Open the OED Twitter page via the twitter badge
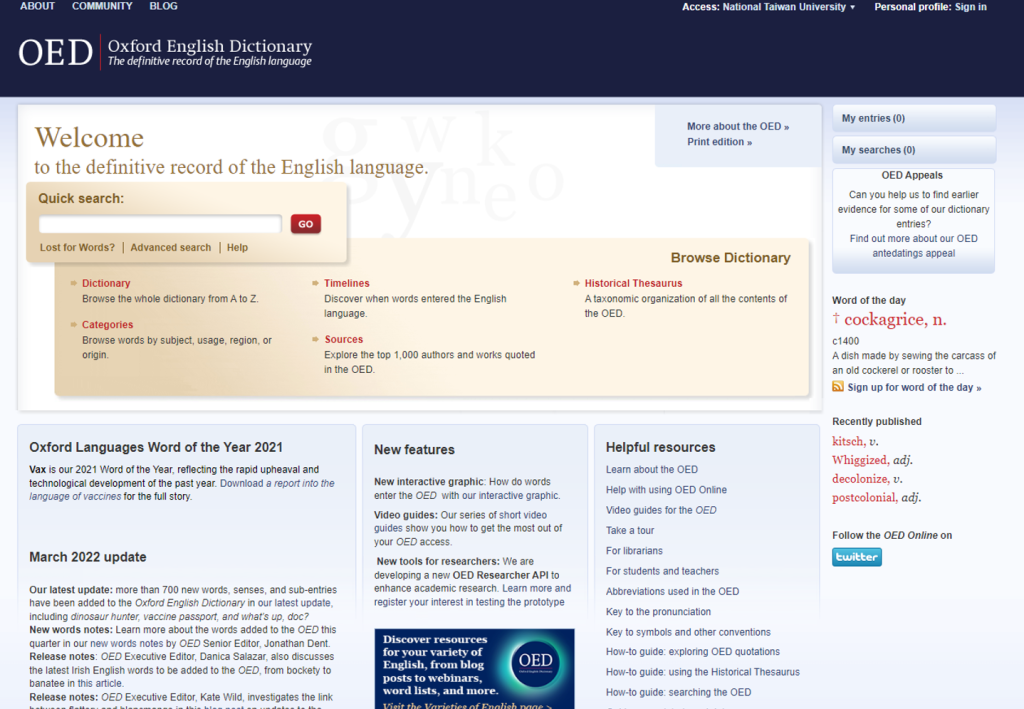This screenshot has height=709, width=1024. (x=857, y=557)
